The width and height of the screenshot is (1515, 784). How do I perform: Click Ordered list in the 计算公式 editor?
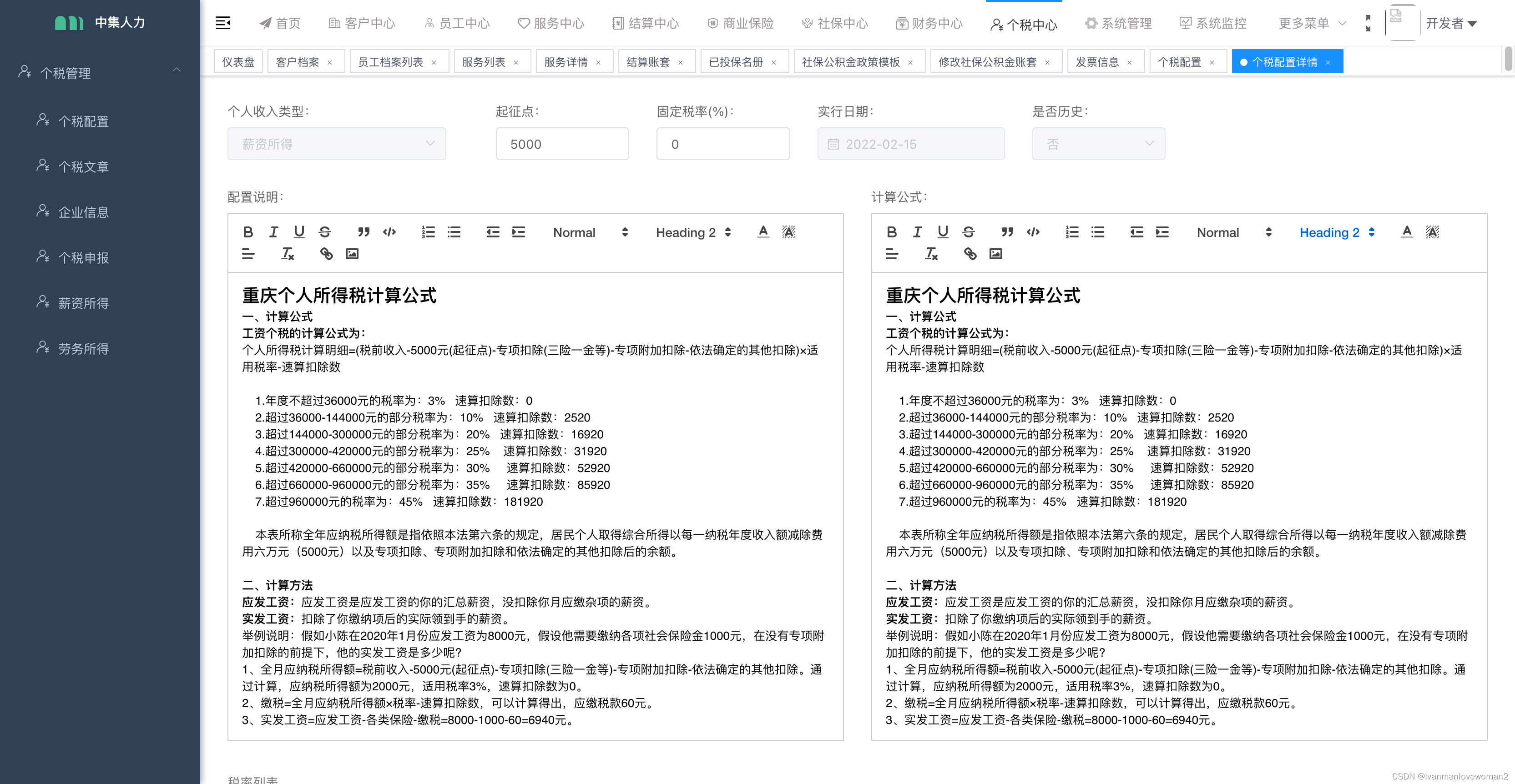(x=1072, y=232)
